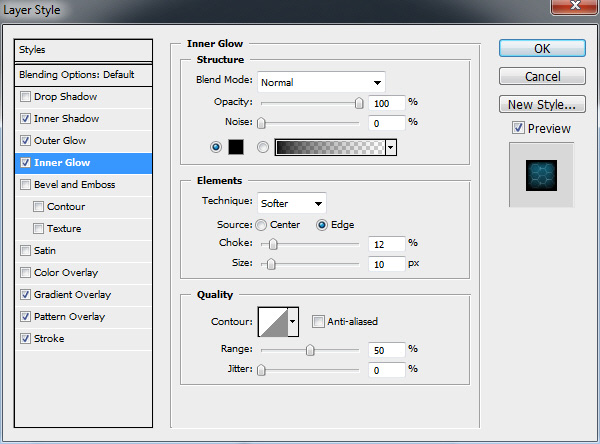Click the Choke slider handle
This screenshot has width=600, height=444.
273,244
